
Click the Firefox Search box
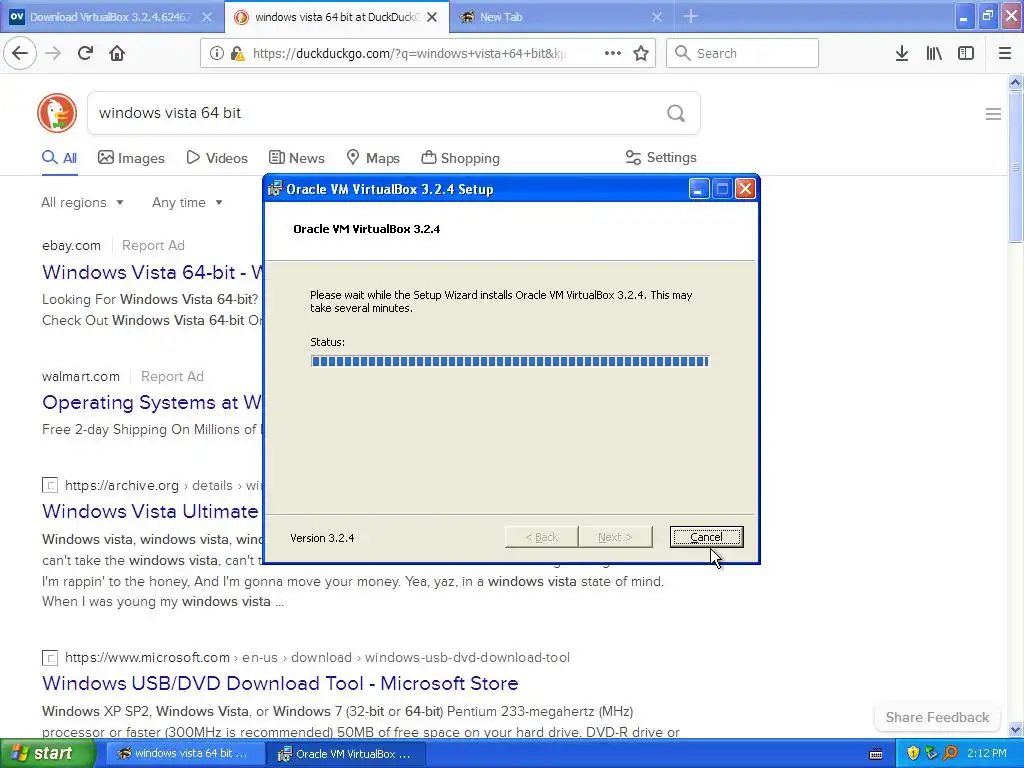(x=742, y=53)
